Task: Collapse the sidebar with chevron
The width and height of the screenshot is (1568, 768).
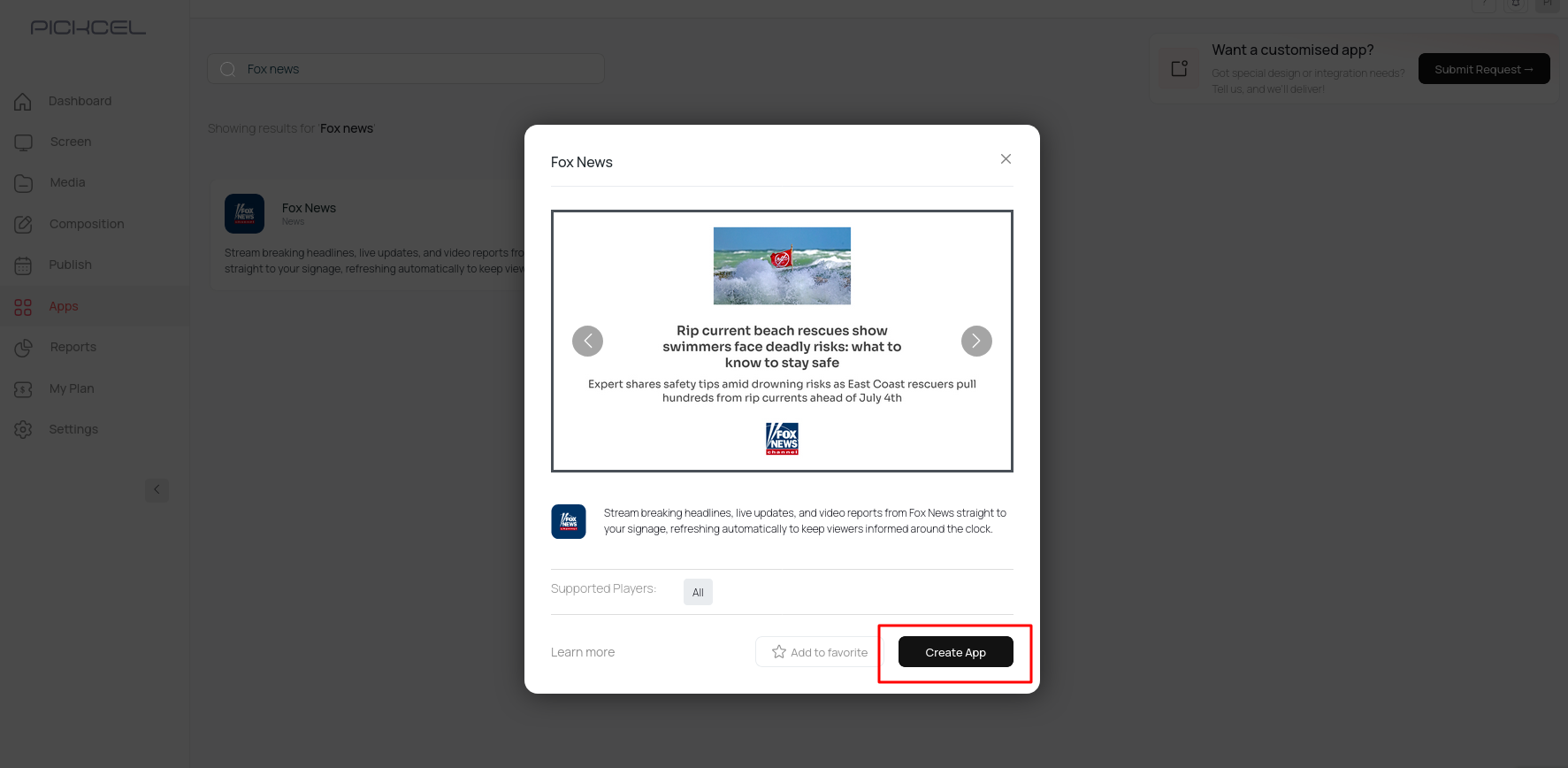Action: pyautogui.click(x=157, y=489)
